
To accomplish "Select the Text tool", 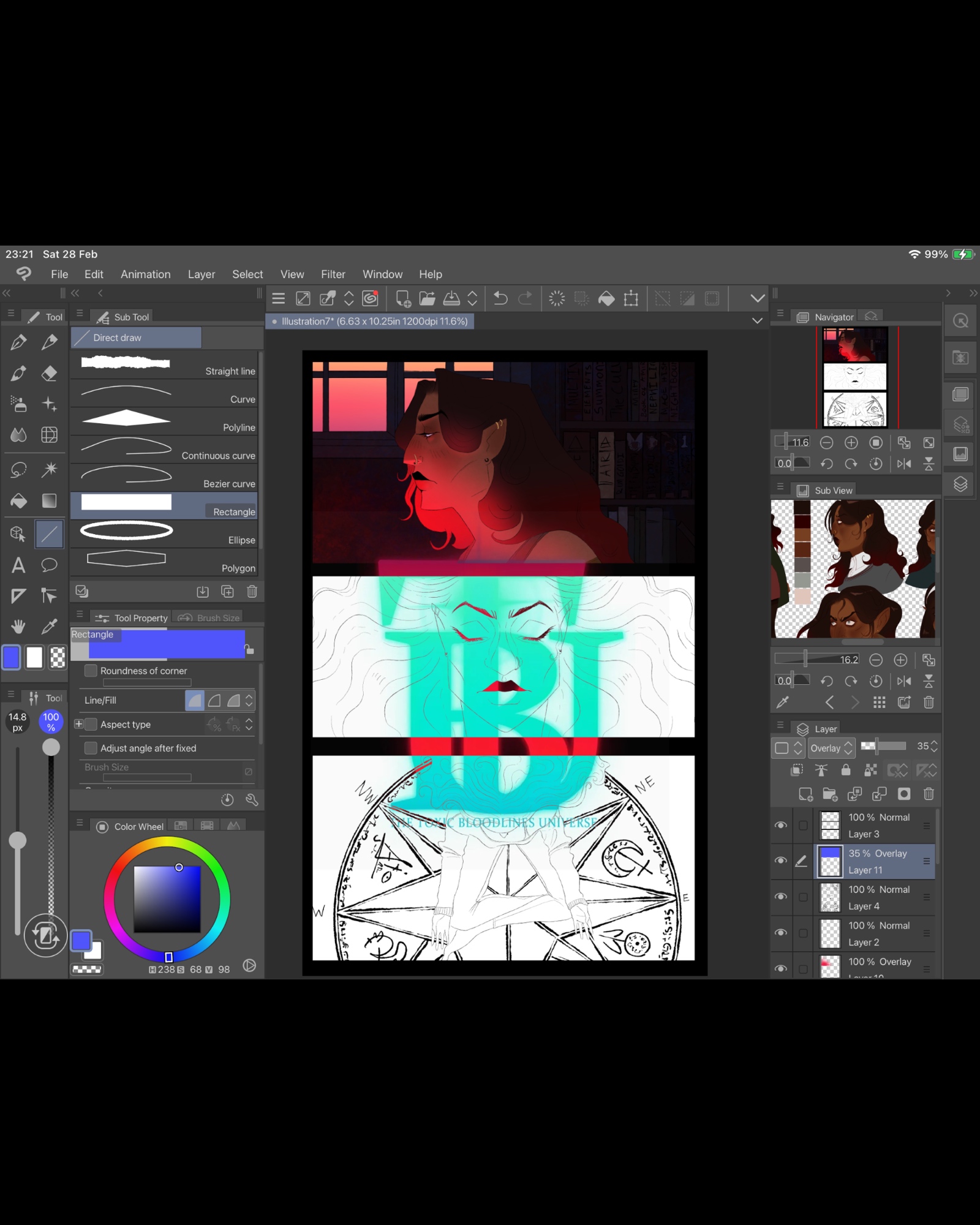I will point(18,565).
